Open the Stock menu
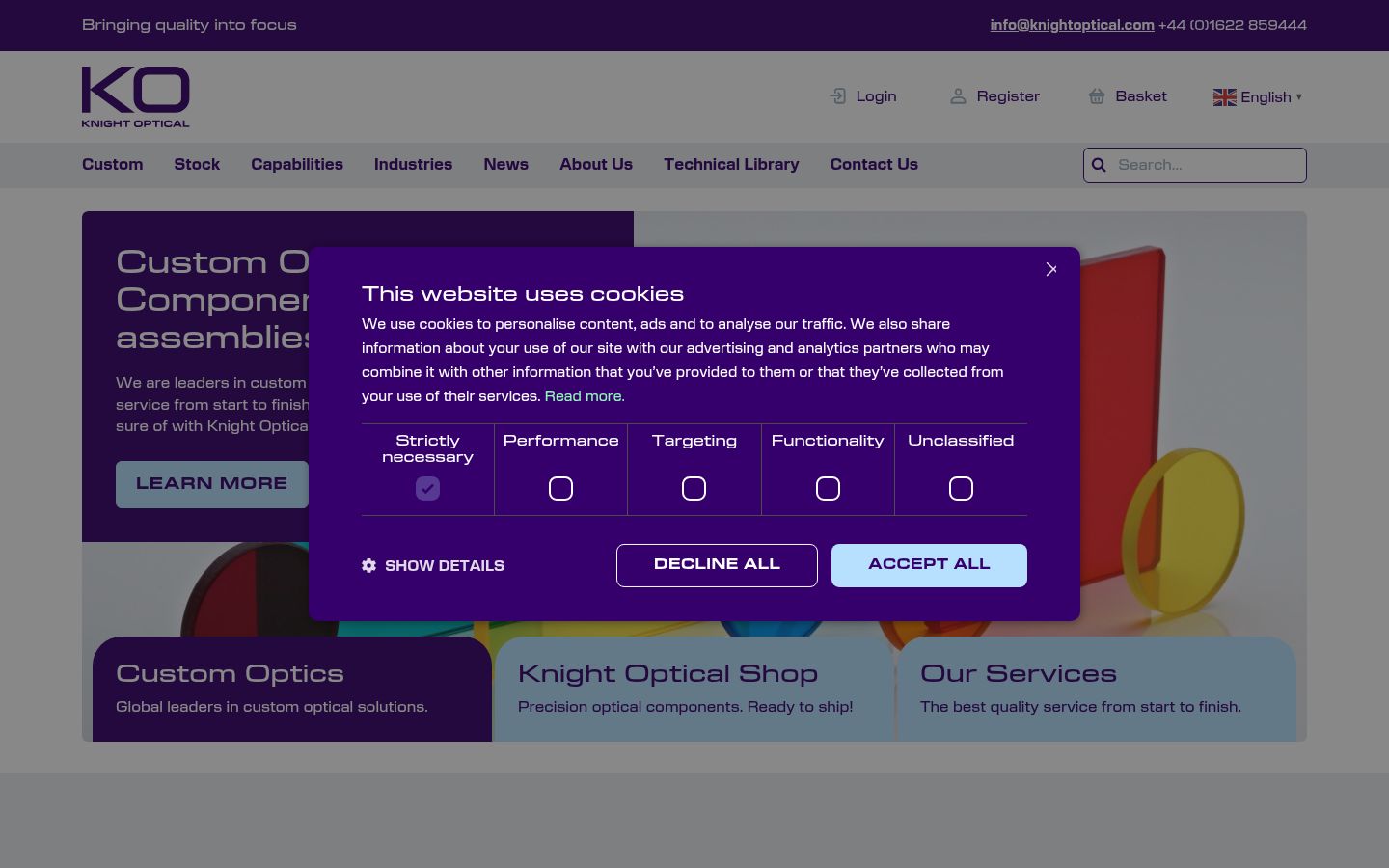The width and height of the screenshot is (1389, 868). pyautogui.click(x=197, y=165)
